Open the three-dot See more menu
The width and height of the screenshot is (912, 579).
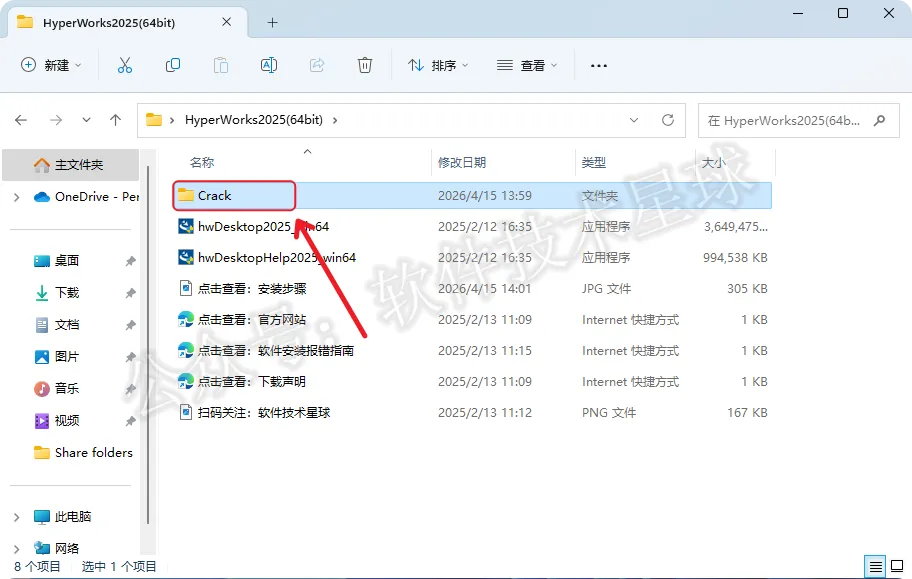click(x=598, y=66)
